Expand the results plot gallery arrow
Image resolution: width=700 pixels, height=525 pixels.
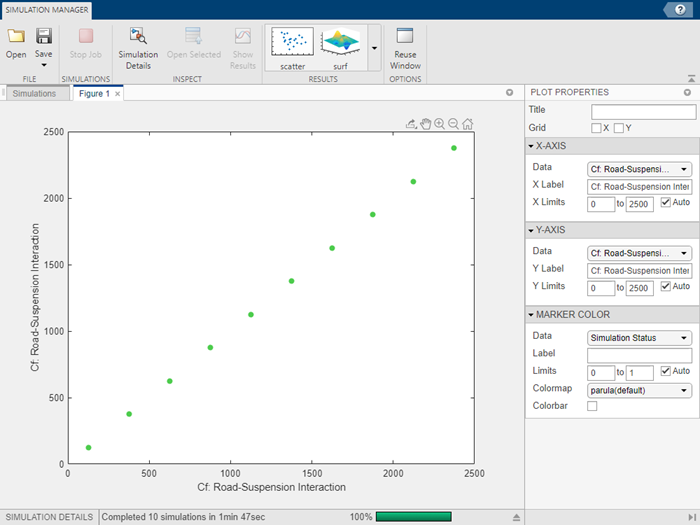point(374,48)
